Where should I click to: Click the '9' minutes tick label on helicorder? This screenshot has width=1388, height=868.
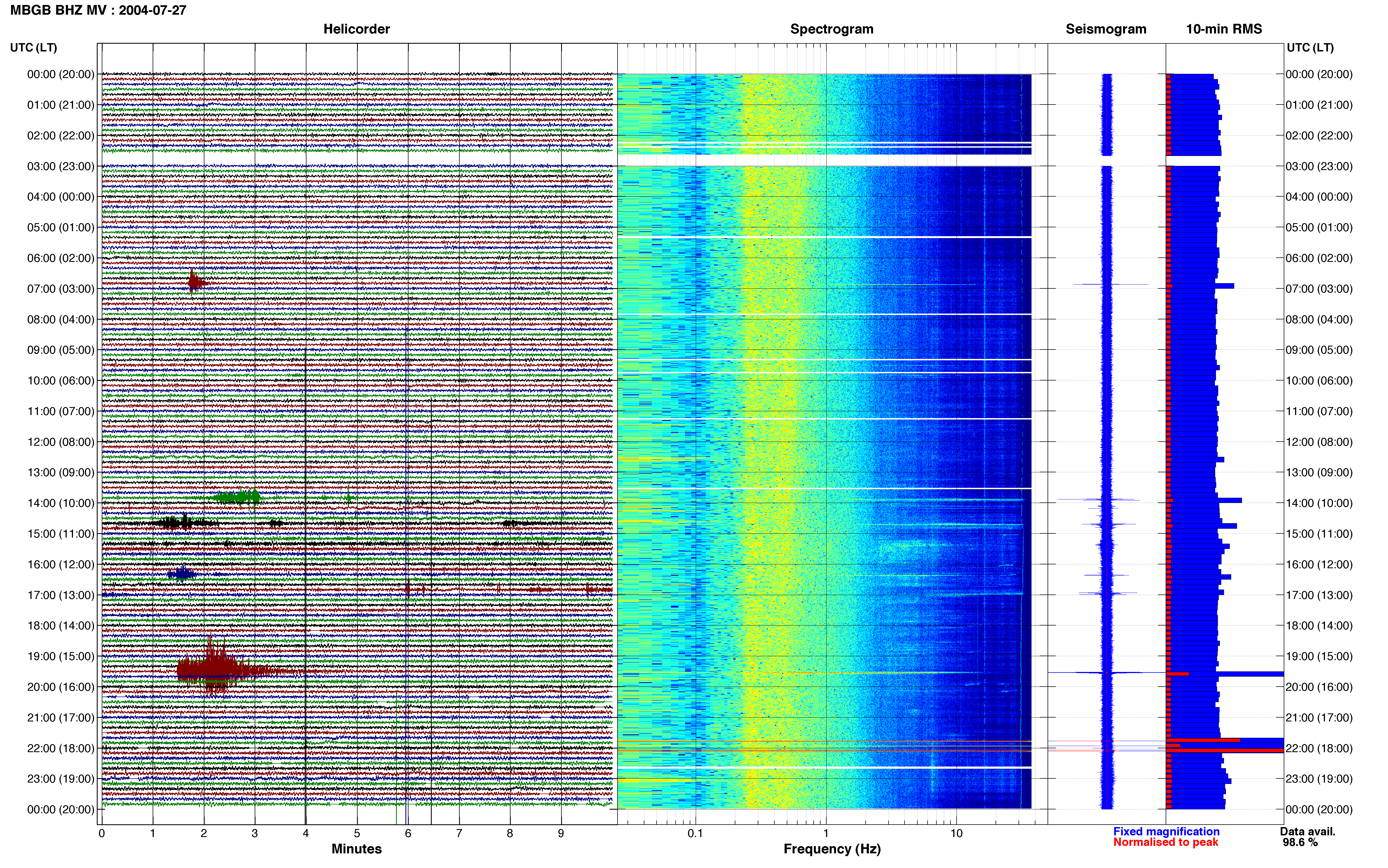point(561,833)
